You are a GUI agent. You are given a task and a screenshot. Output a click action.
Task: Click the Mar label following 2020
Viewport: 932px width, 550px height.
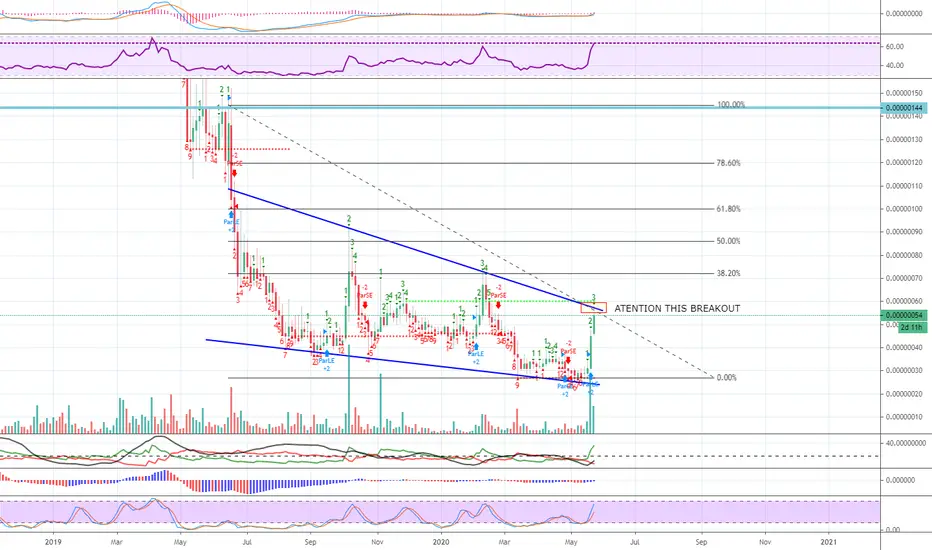click(504, 542)
